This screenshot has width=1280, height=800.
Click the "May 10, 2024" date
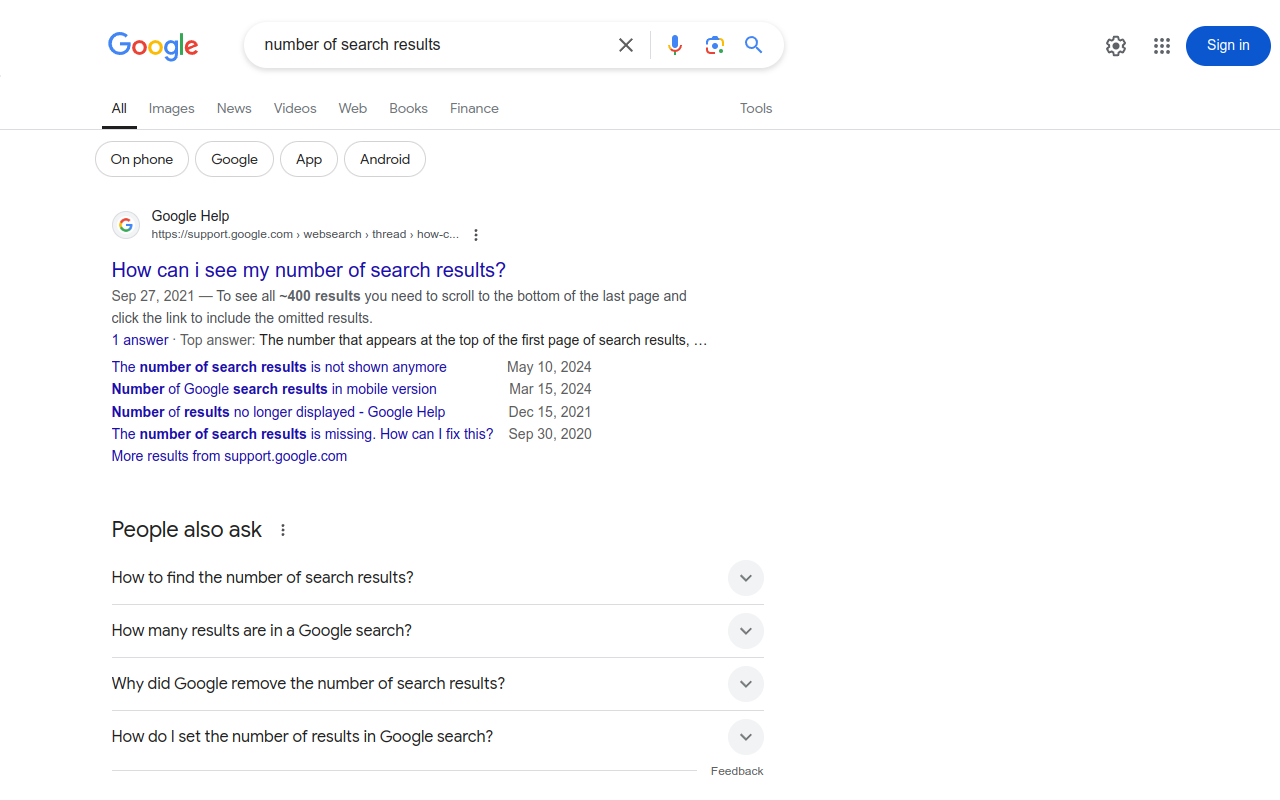(x=549, y=367)
